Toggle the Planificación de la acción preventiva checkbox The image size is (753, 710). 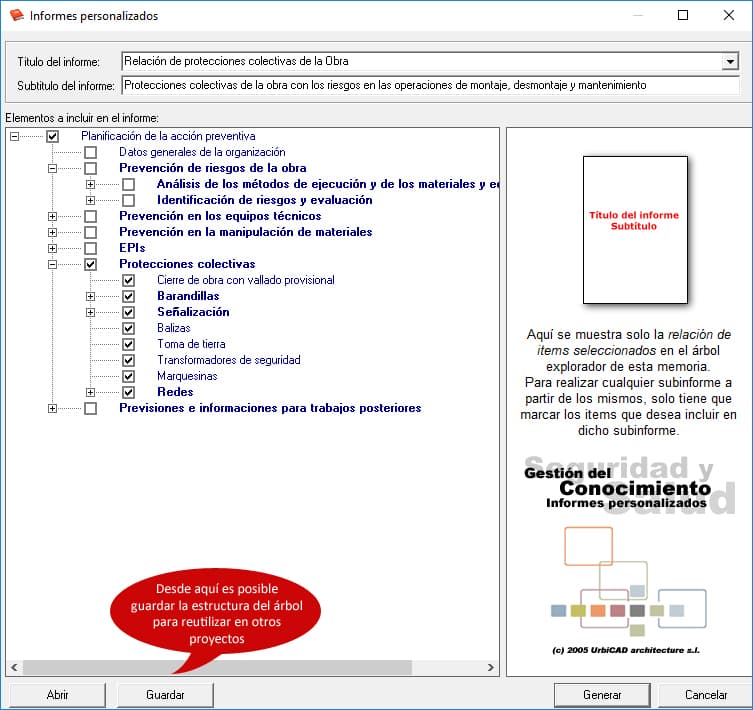click(x=52, y=136)
